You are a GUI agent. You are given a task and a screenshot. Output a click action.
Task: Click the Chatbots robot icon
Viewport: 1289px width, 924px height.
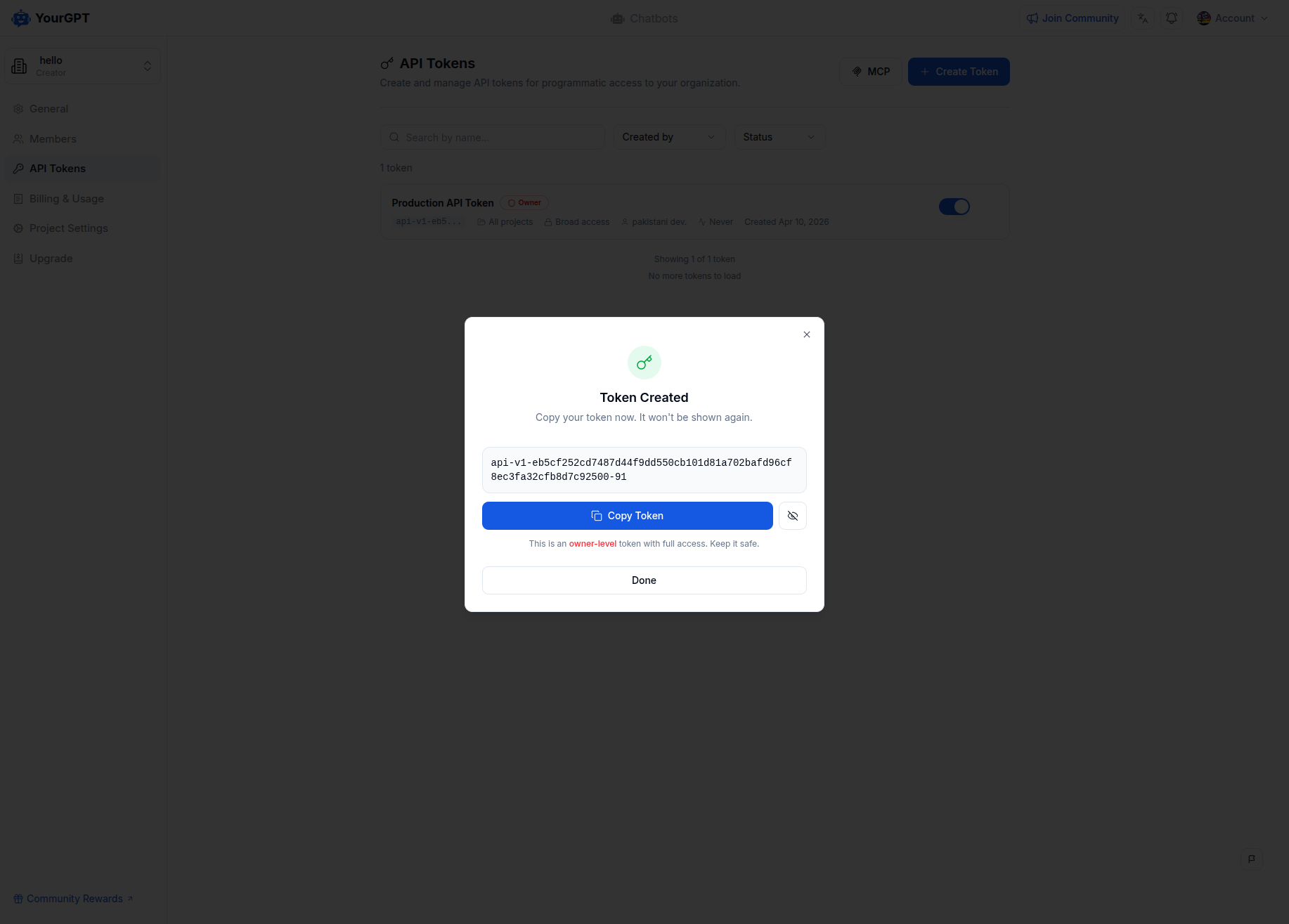618,19
